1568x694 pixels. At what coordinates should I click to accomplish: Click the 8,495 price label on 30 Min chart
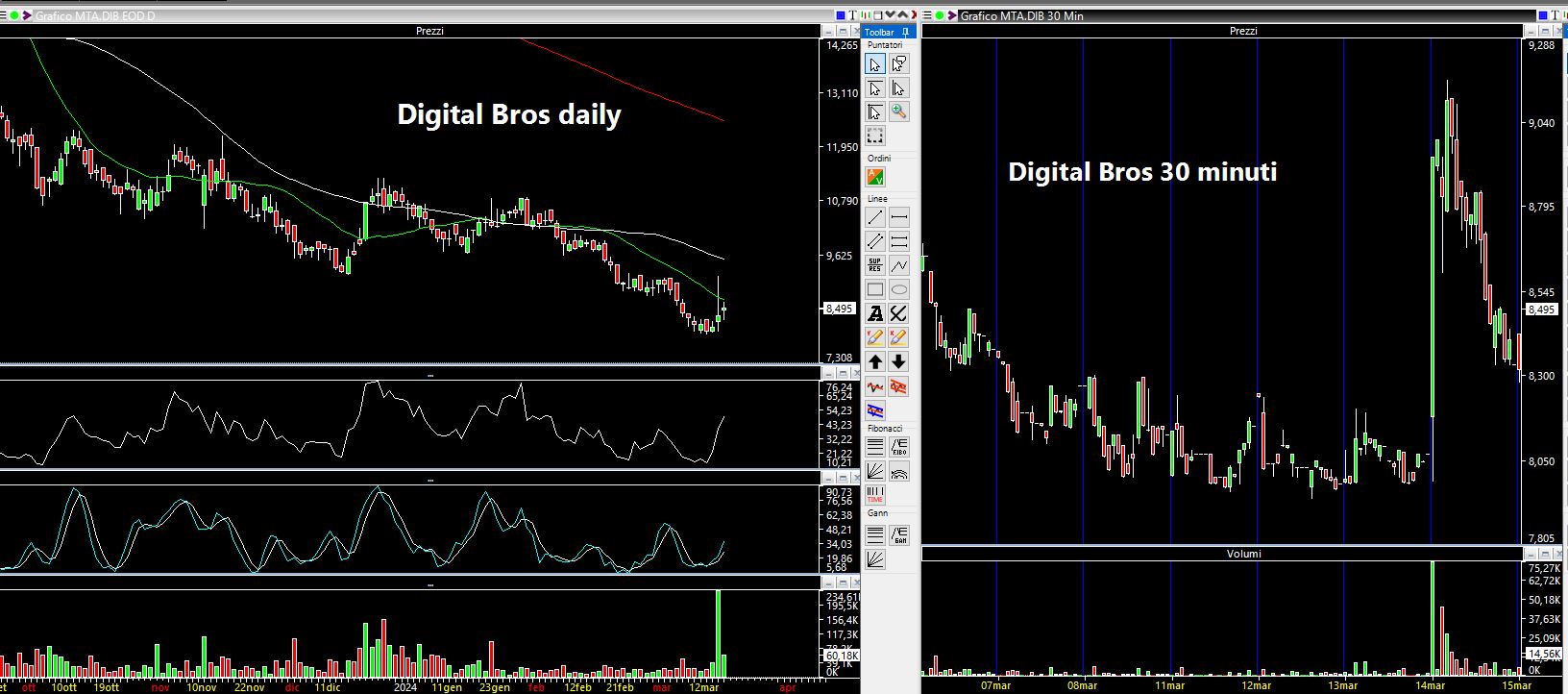click(1541, 310)
